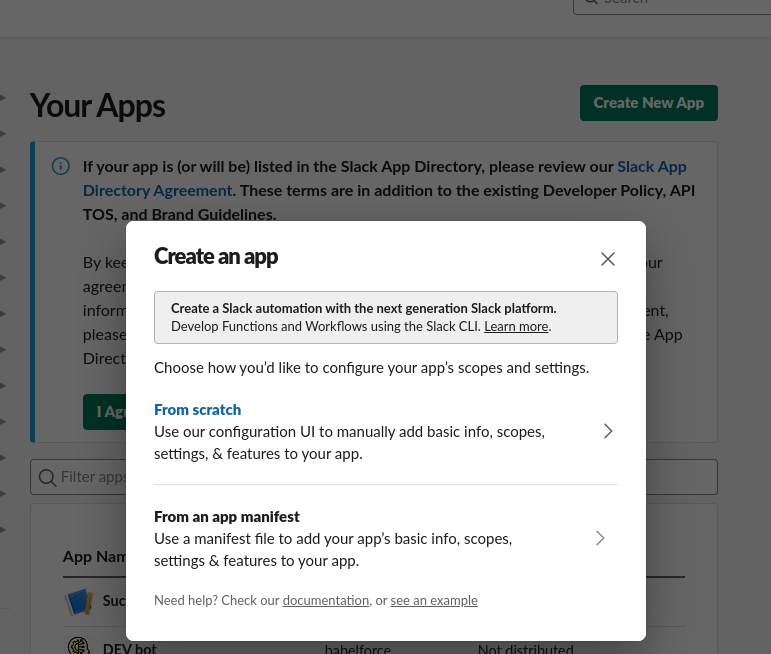Open the Learn more link
Screen dimensions: 771x654
(516, 327)
